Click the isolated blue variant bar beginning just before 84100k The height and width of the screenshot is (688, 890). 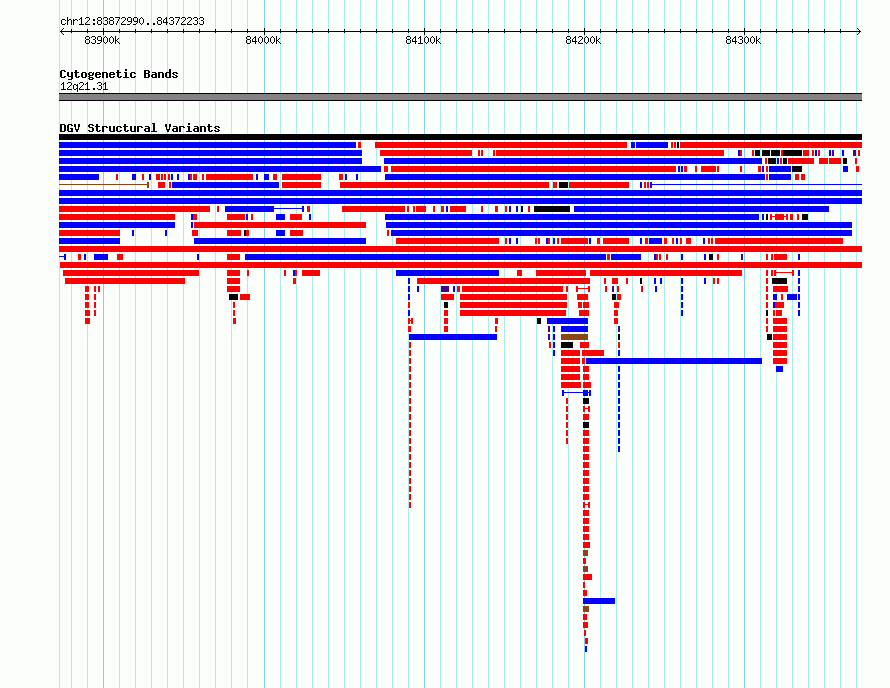pyautogui.click(x=453, y=337)
